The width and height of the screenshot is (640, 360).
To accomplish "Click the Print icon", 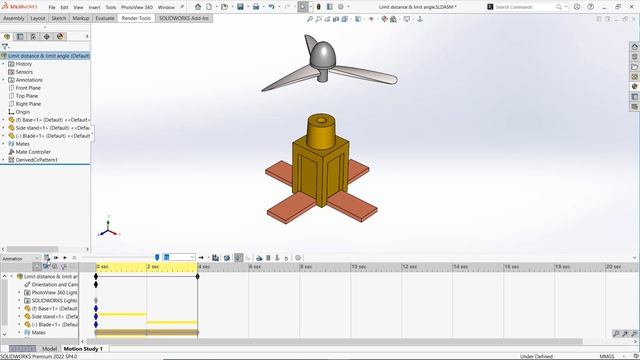I will pos(256,7).
